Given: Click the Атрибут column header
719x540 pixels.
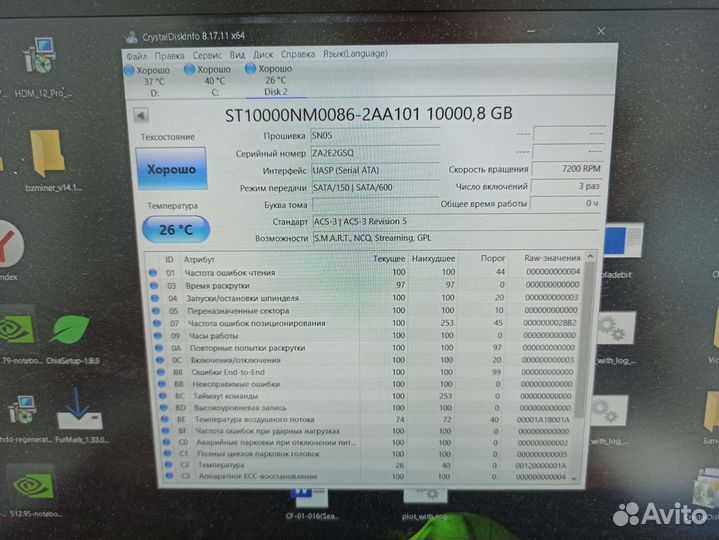Looking at the screenshot, I should (x=199, y=259).
